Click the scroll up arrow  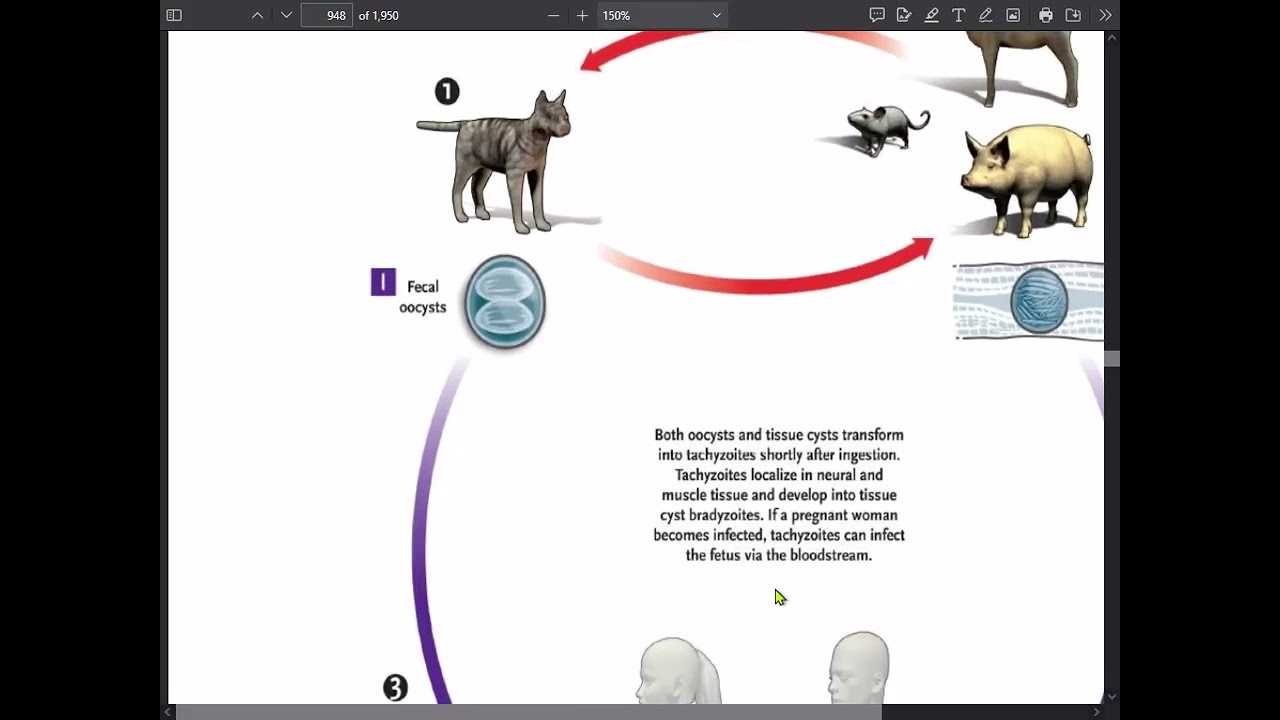[1112, 38]
